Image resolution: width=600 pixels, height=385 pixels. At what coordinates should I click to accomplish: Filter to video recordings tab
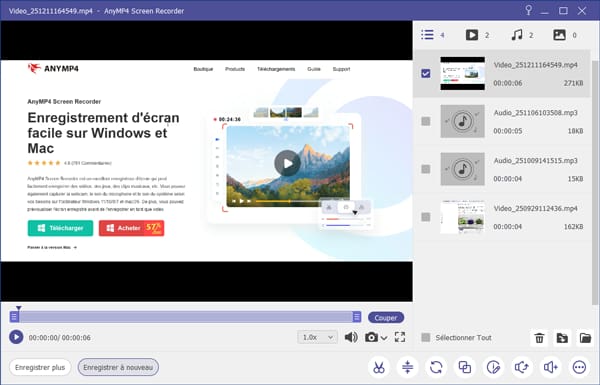(472, 35)
